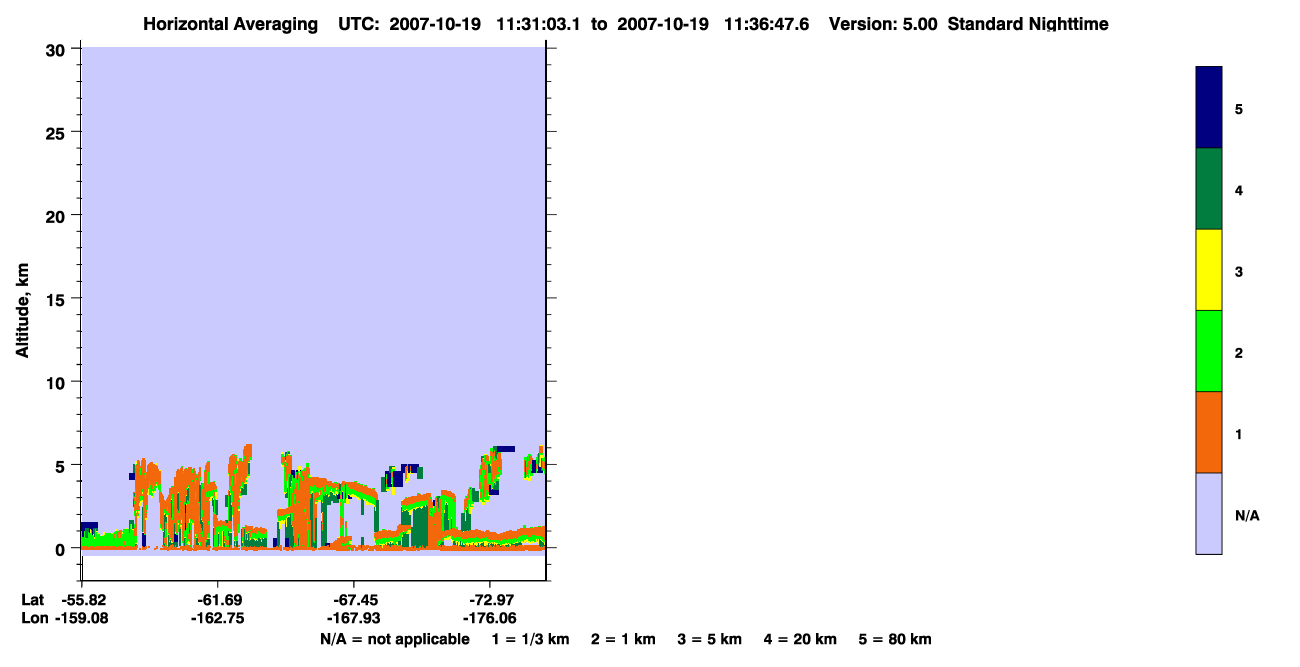Screen dimensions: 1300x667
Task: Click the longitude value -162.75
Action: tap(218, 619)
